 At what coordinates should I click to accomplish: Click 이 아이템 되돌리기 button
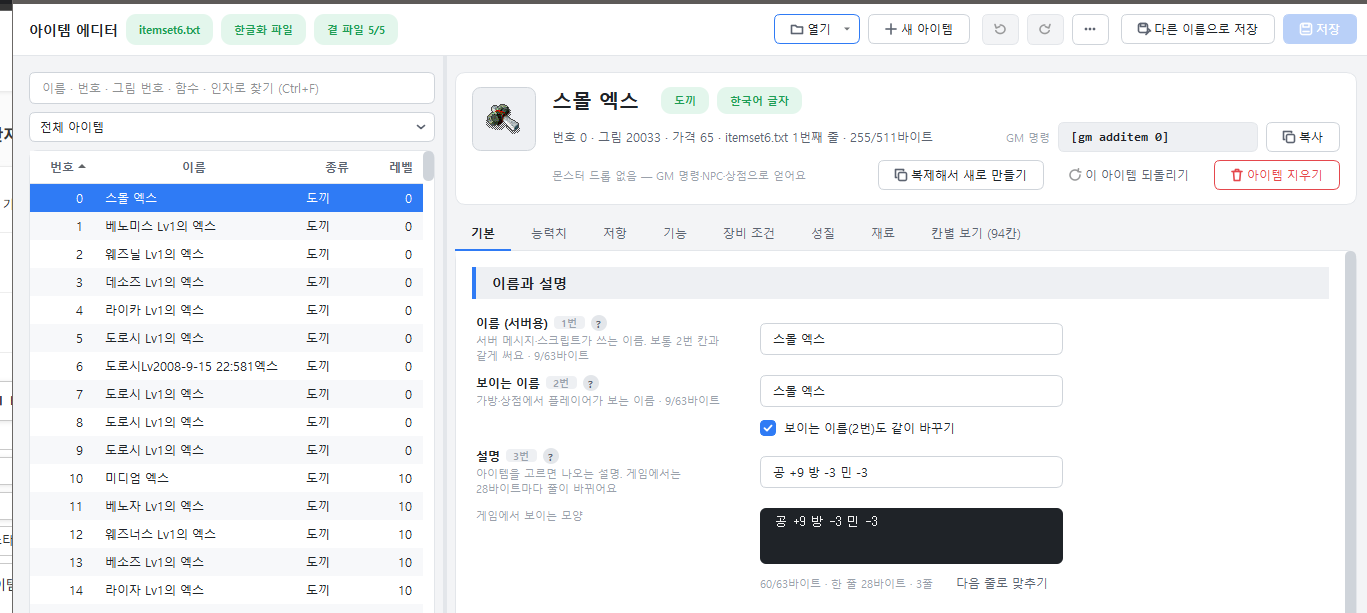[x=1128, y=175]
